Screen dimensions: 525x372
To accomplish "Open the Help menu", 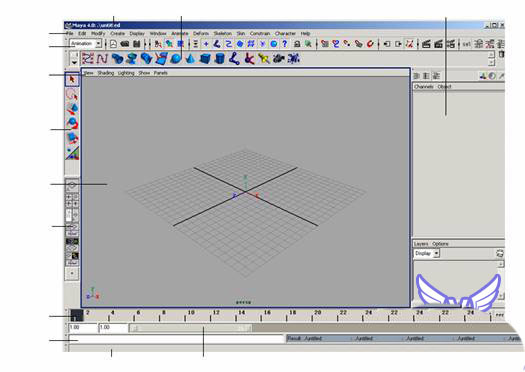I will (x=305, y=34).
